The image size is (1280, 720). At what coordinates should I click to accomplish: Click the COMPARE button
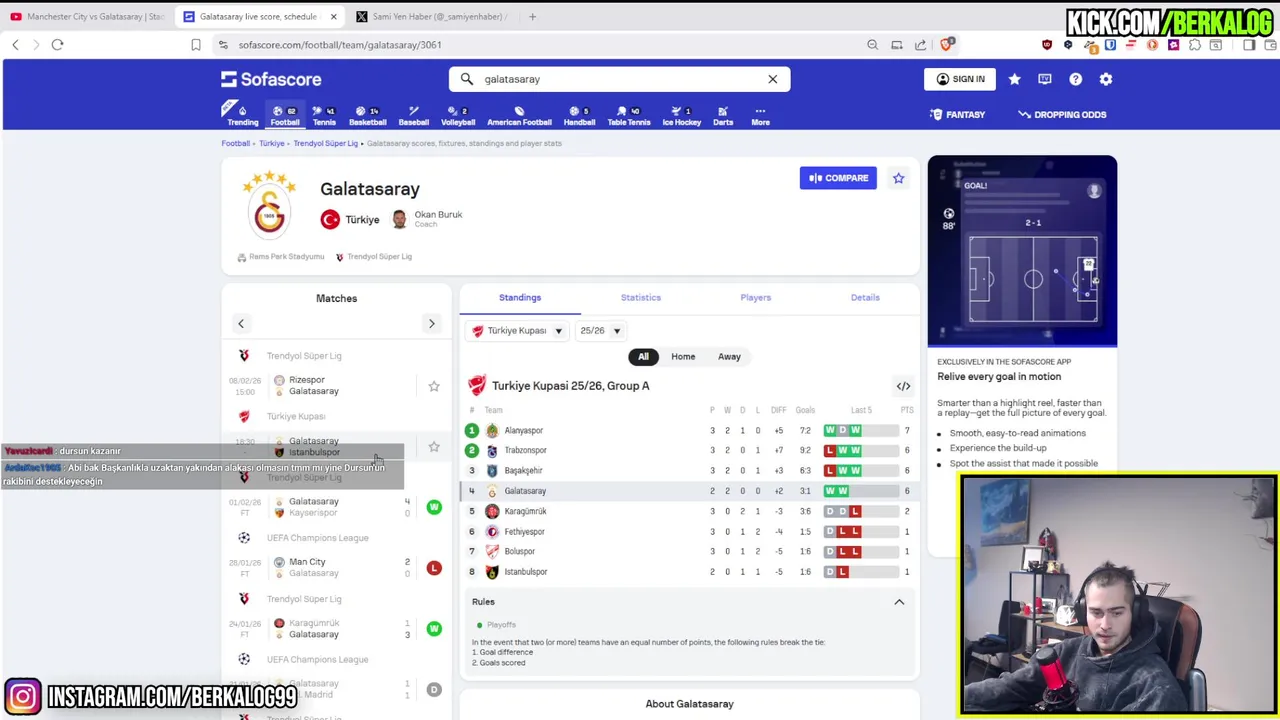tap(838, 178)
